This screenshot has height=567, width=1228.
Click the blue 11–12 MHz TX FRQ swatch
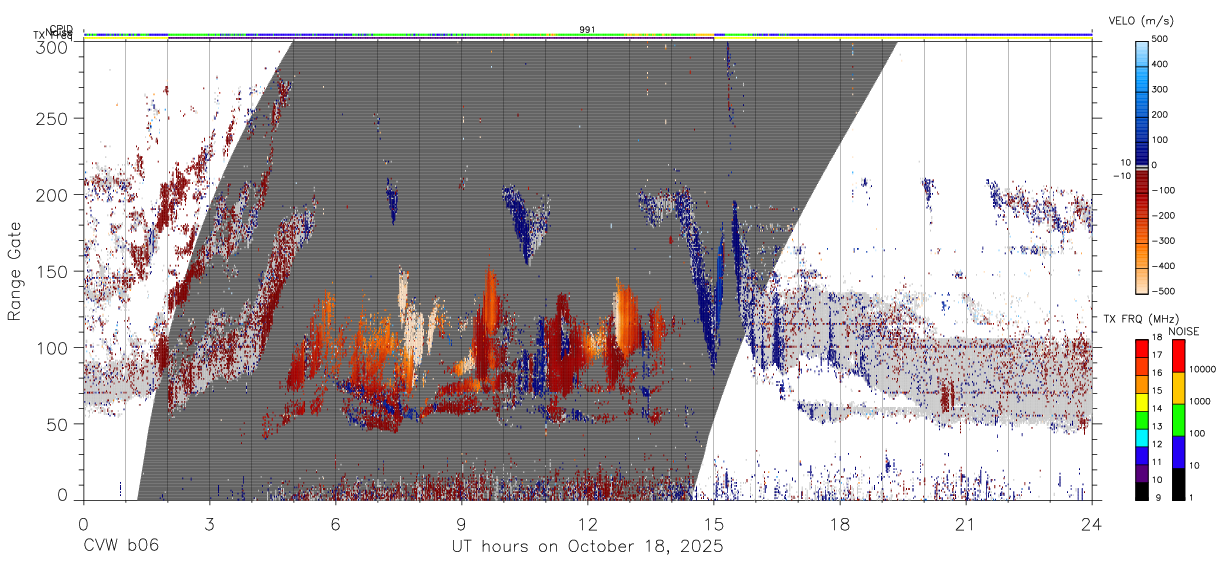tap(1141, 454)
